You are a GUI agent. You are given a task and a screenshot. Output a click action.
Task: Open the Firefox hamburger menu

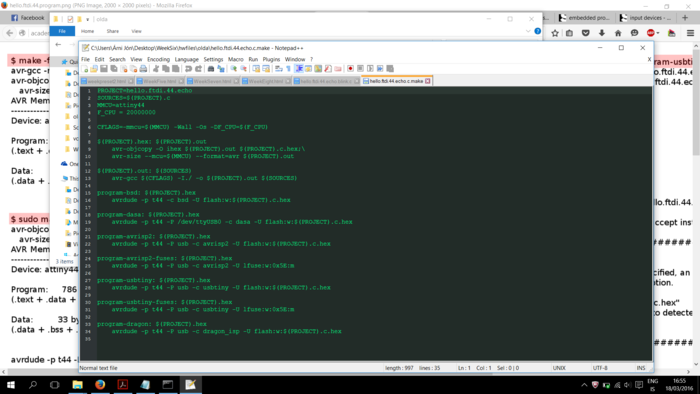point(690,33)
